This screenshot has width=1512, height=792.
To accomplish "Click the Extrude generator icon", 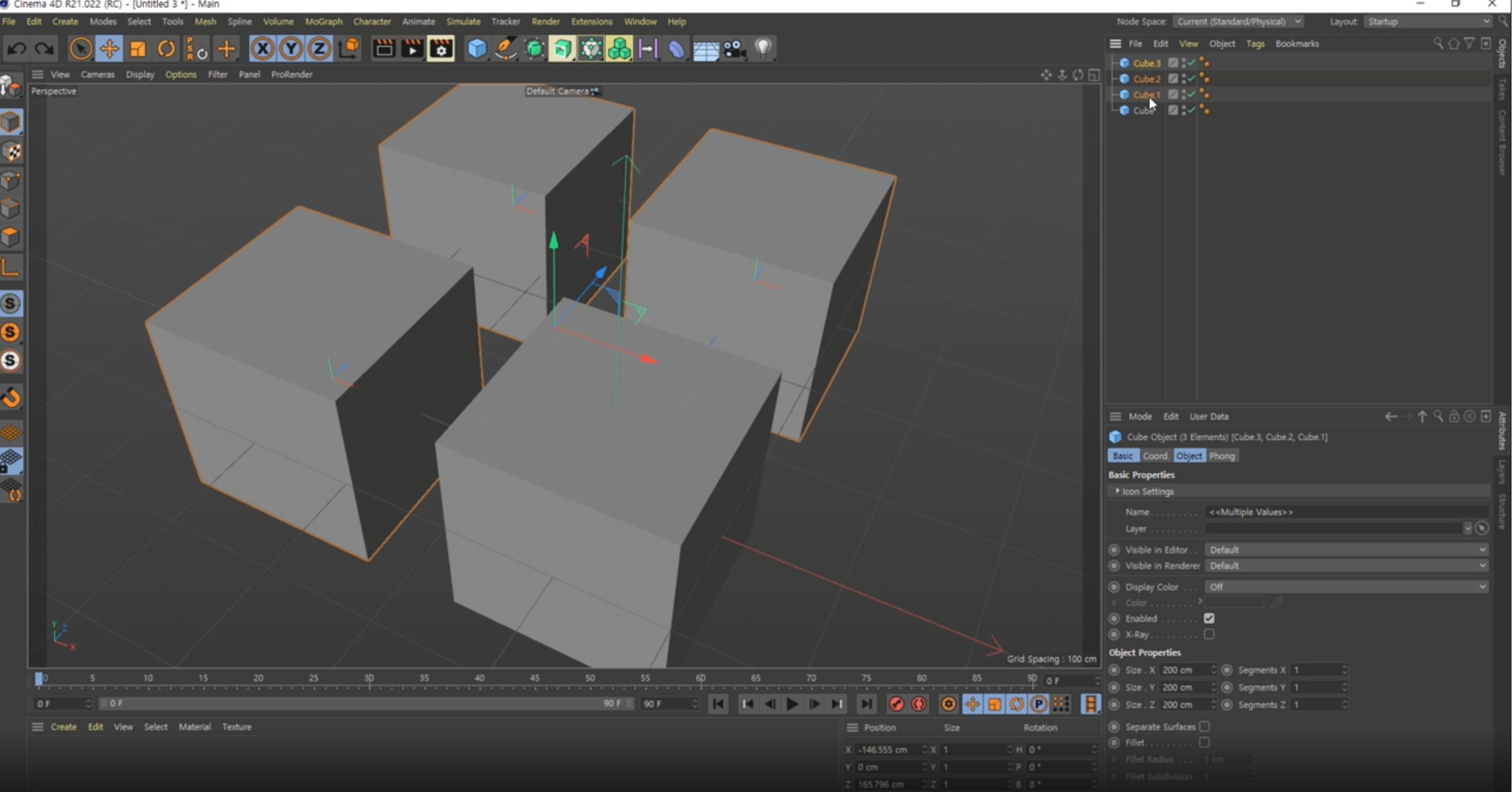I will pyautogui.click(x=562, y=49).
